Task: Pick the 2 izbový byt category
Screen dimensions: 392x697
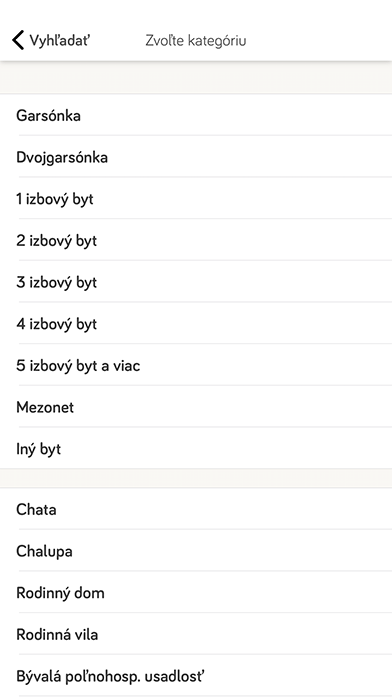Action: point(196,240)
